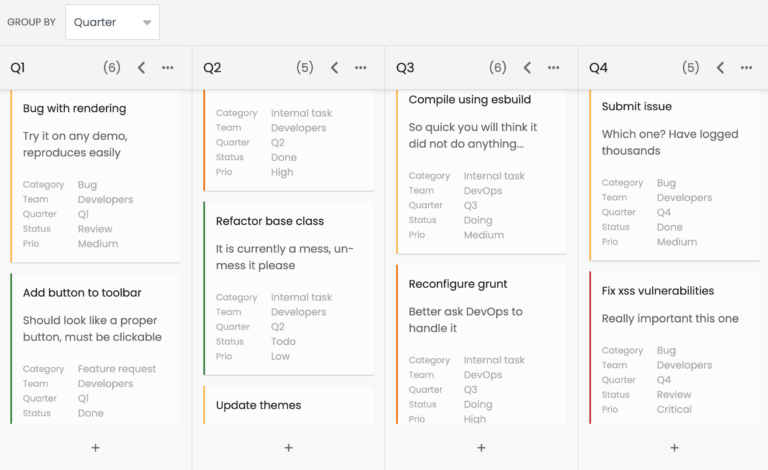Select 'Done' status on Submit issue card

670,227
